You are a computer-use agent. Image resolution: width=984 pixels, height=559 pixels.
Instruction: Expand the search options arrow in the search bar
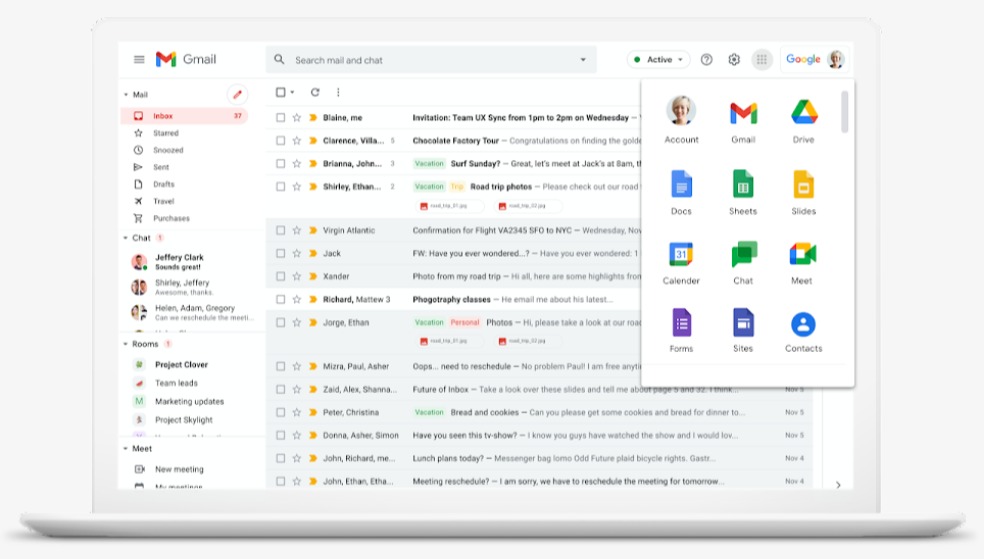[x=583, y=60]
